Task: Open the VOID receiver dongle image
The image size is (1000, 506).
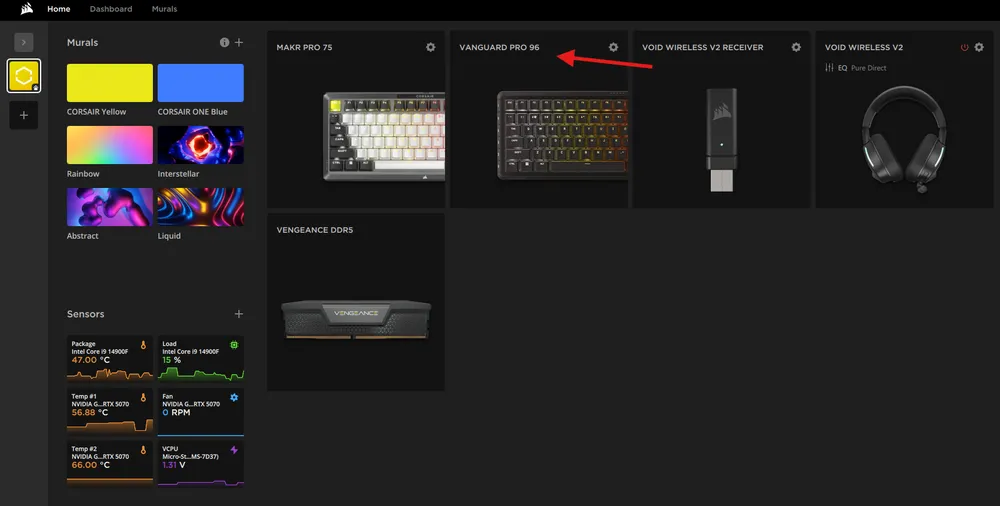Action: (721, 140)
